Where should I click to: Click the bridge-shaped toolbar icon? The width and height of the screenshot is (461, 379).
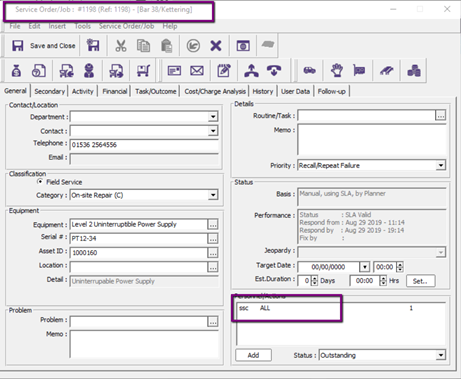[387, 71]
